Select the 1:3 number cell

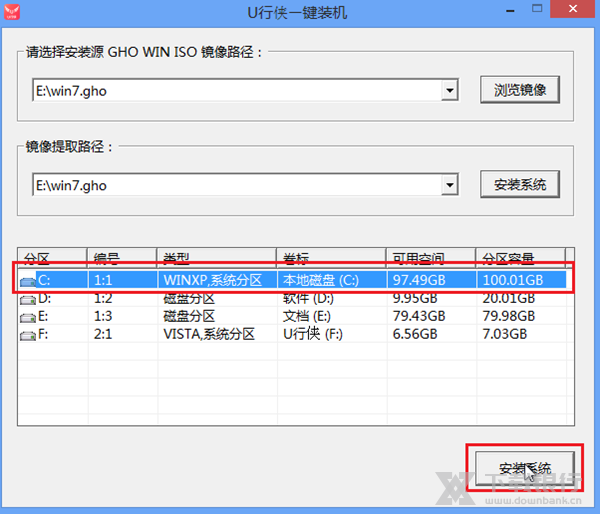(x=123, y=316)
